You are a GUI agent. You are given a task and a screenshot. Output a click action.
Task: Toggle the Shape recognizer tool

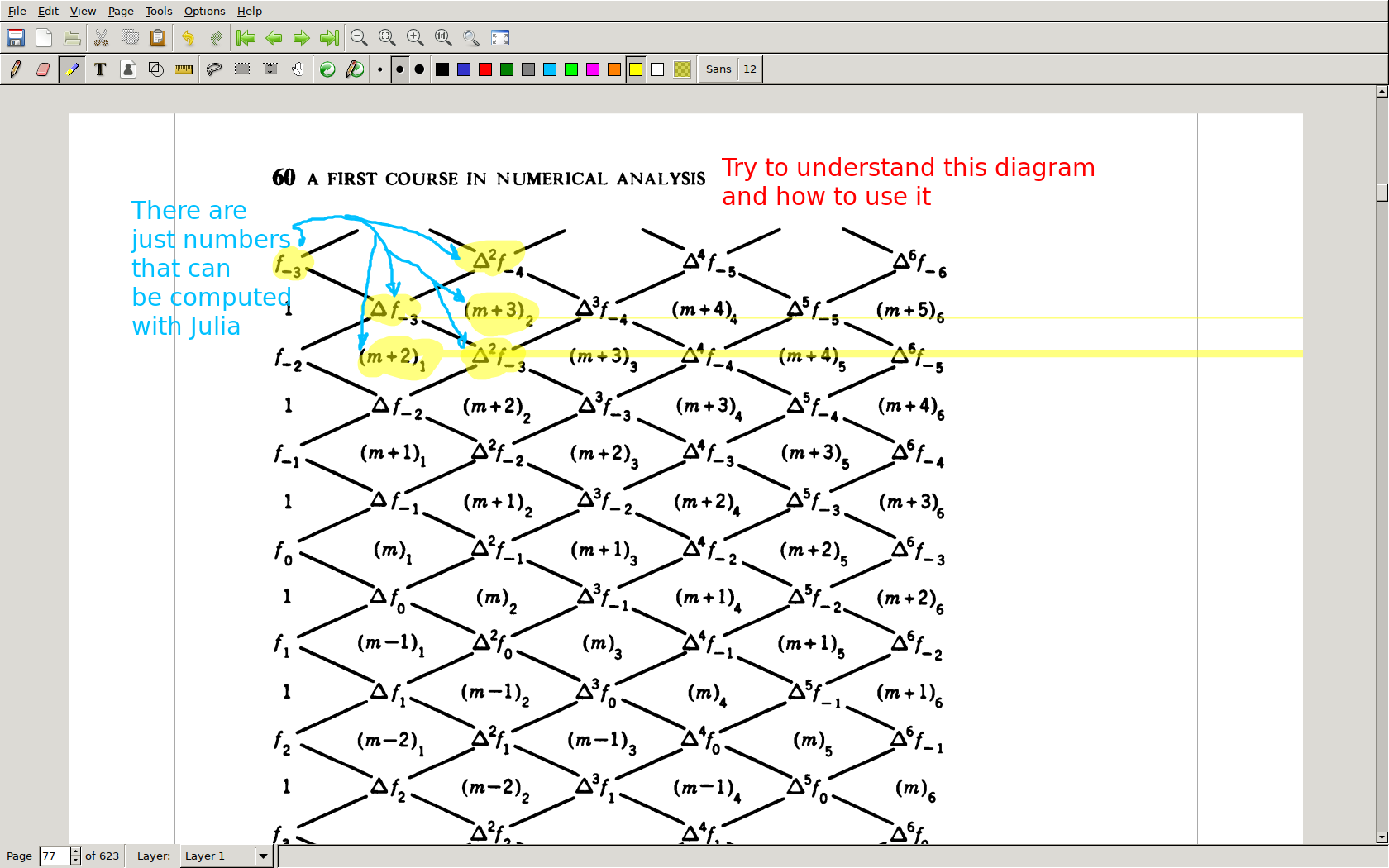pyautogui.click(x=156, y=69)
